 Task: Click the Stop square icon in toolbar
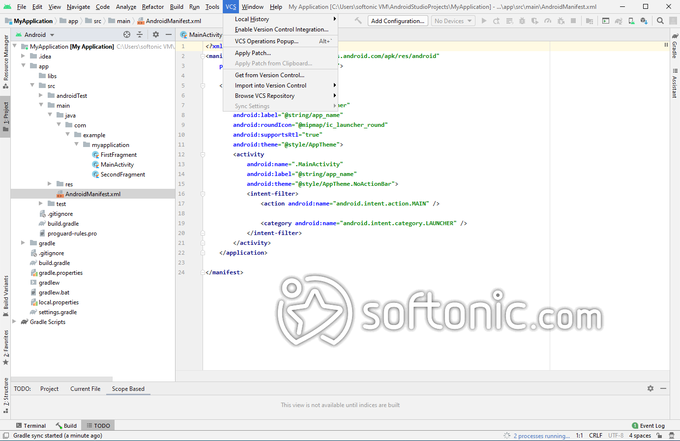point(573,21)
